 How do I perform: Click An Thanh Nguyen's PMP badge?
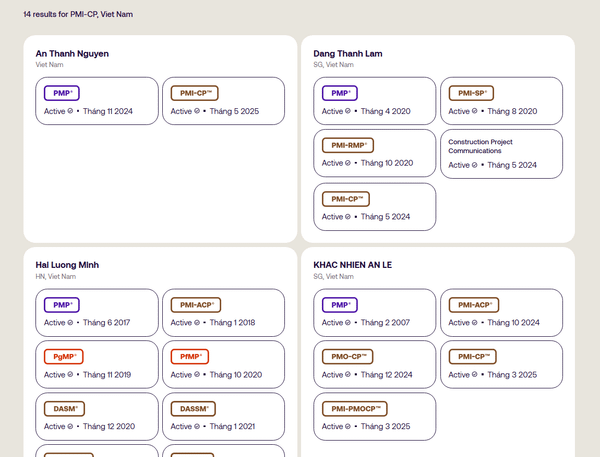click(62, 93)
